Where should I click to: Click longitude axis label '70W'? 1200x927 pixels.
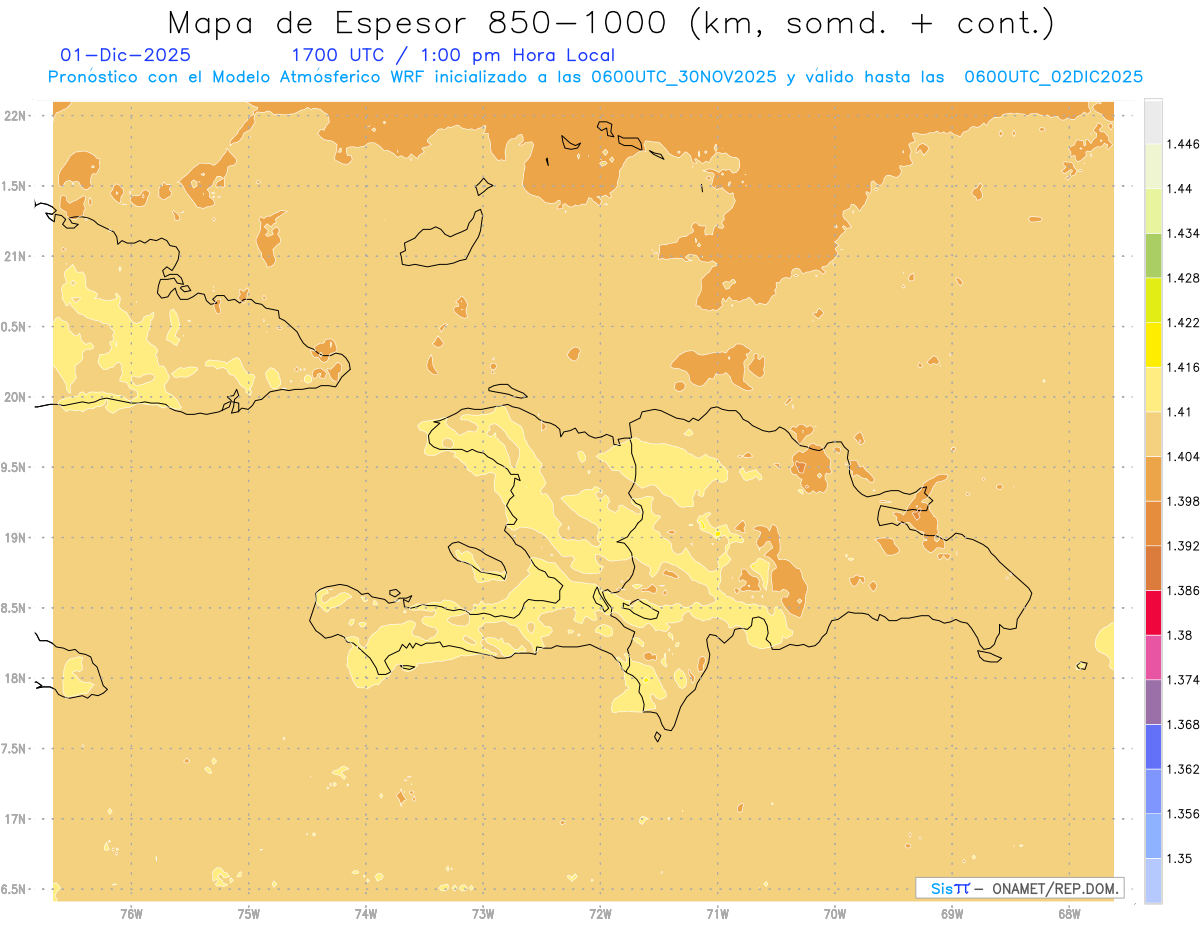point(835,913)
